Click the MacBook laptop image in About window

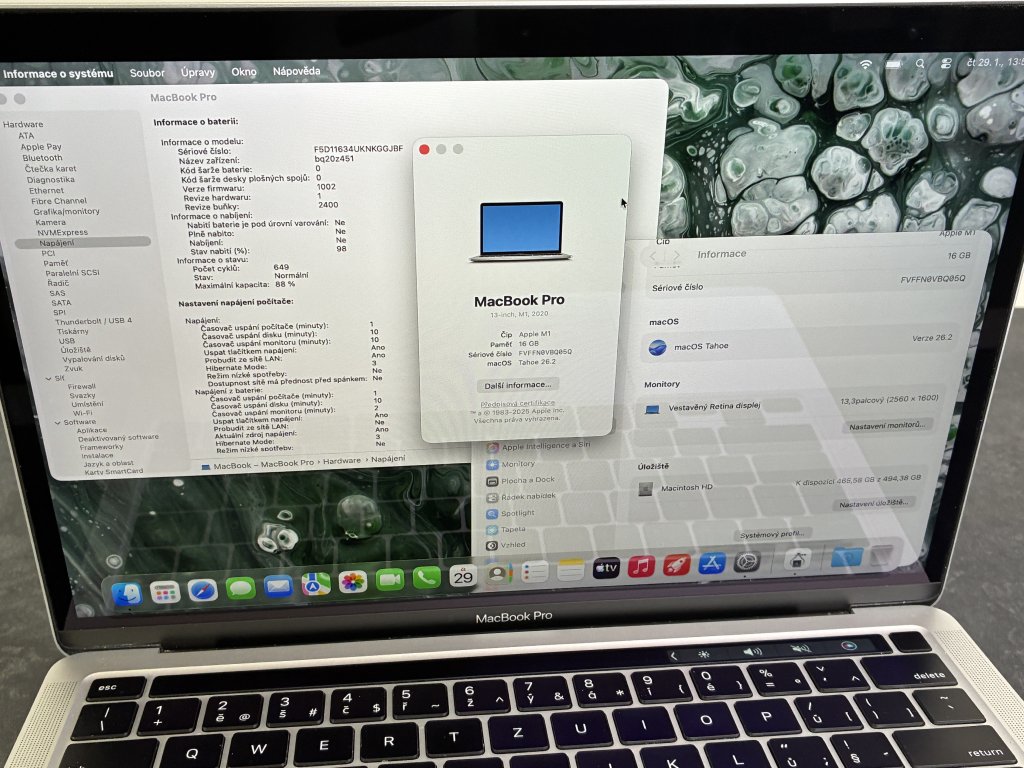520,232
